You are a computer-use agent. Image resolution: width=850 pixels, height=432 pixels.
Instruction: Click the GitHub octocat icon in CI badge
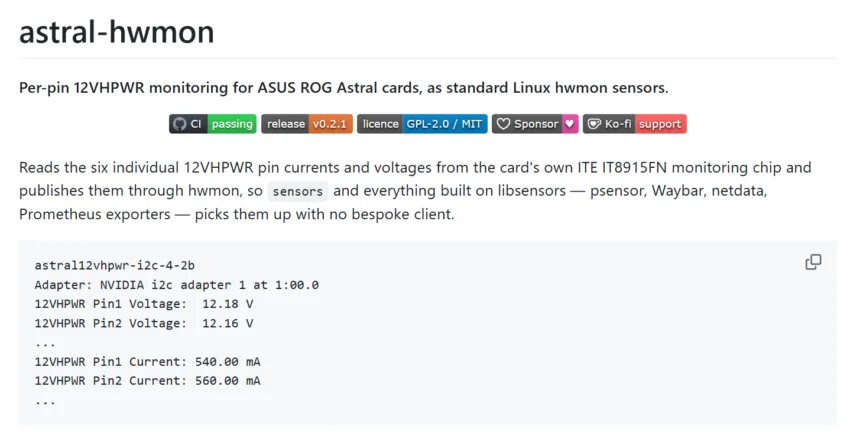click(x=179, y=124)
